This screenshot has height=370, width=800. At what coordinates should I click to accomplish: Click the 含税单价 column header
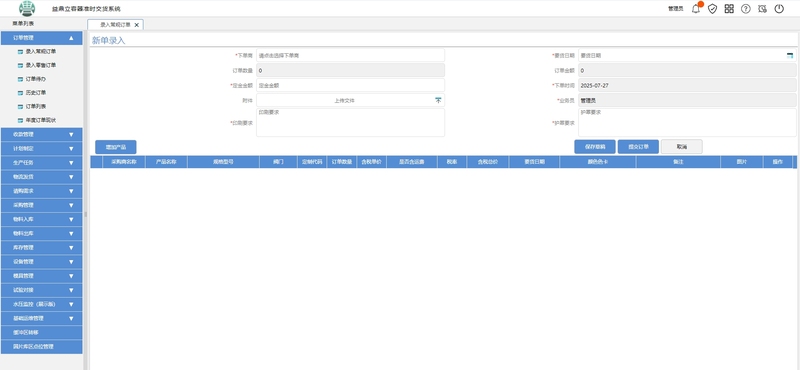point(371,162)
